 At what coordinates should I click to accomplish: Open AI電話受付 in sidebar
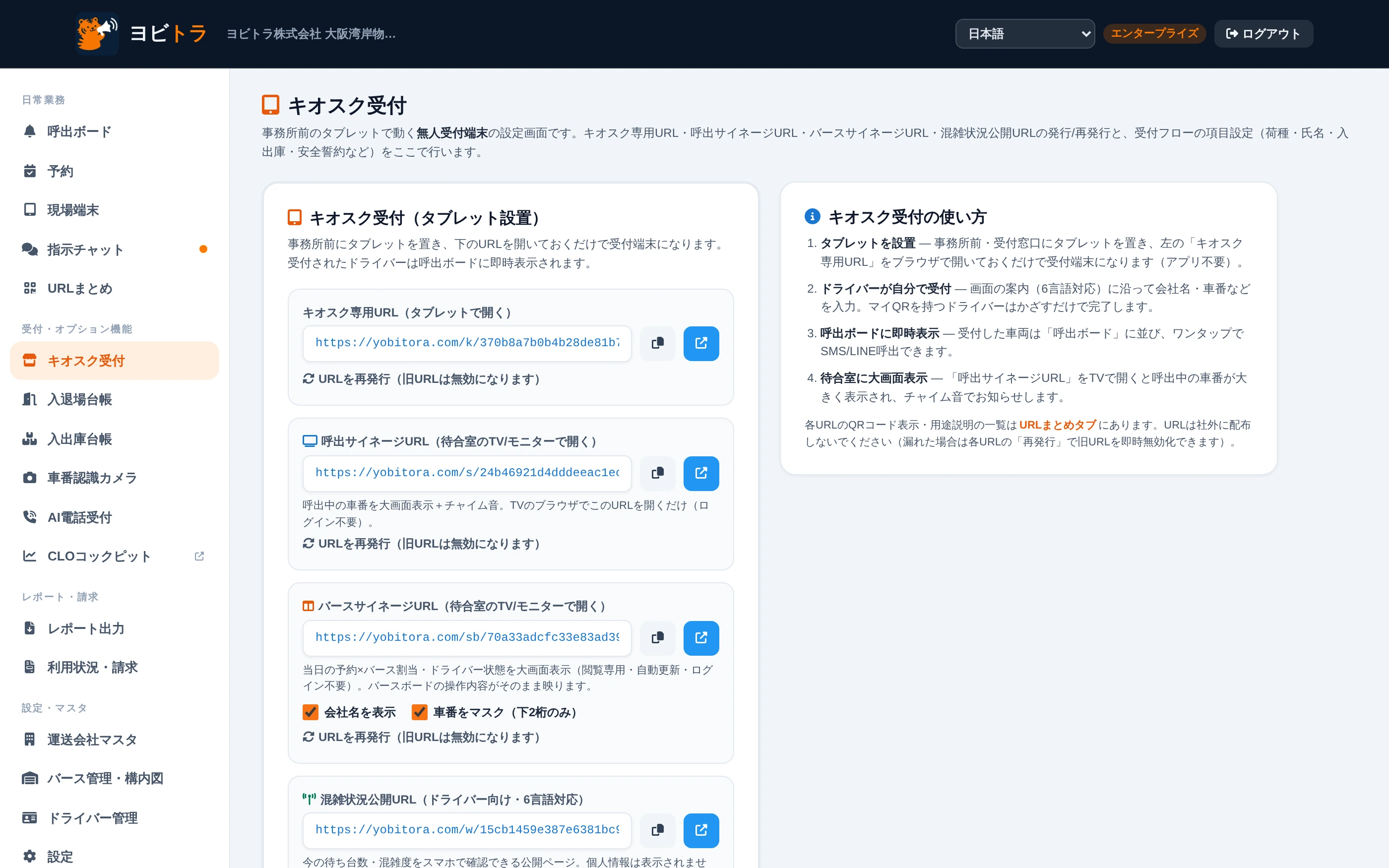tap(115, 517)
